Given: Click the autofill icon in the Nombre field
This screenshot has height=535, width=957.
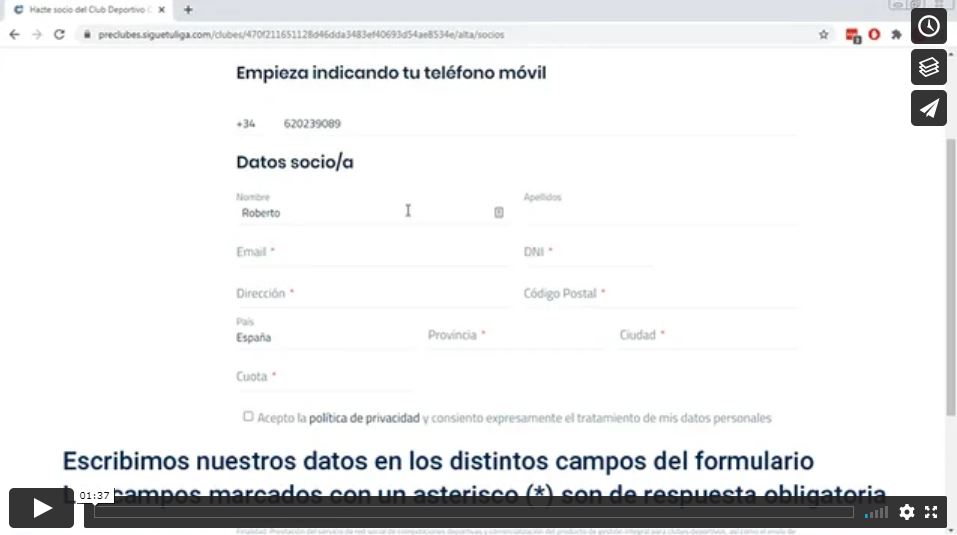Looking at the screenshot, I should click(499, 212).
